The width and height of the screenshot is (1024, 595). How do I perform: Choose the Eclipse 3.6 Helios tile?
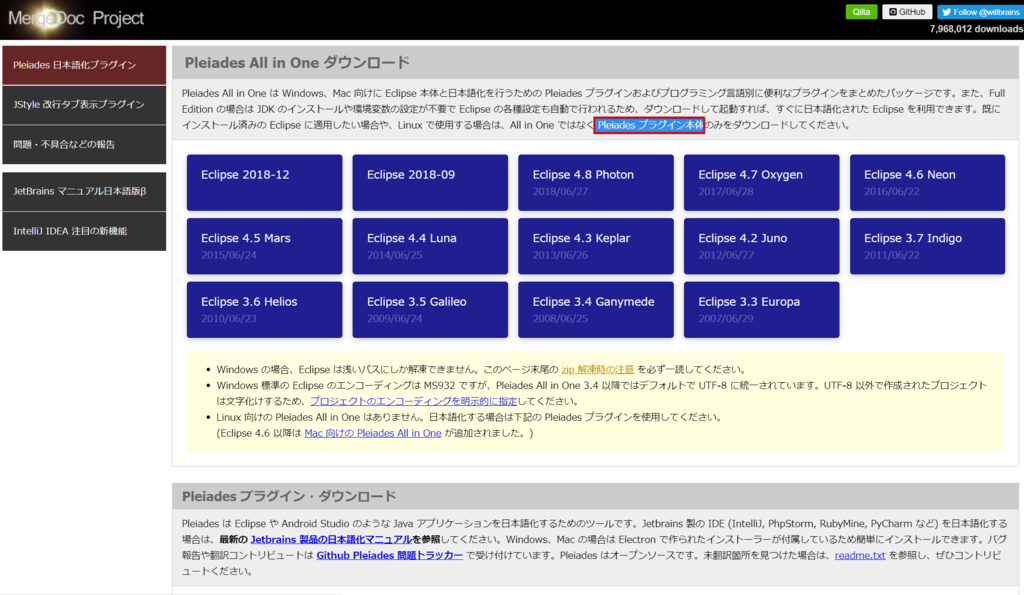coord(264,310)
